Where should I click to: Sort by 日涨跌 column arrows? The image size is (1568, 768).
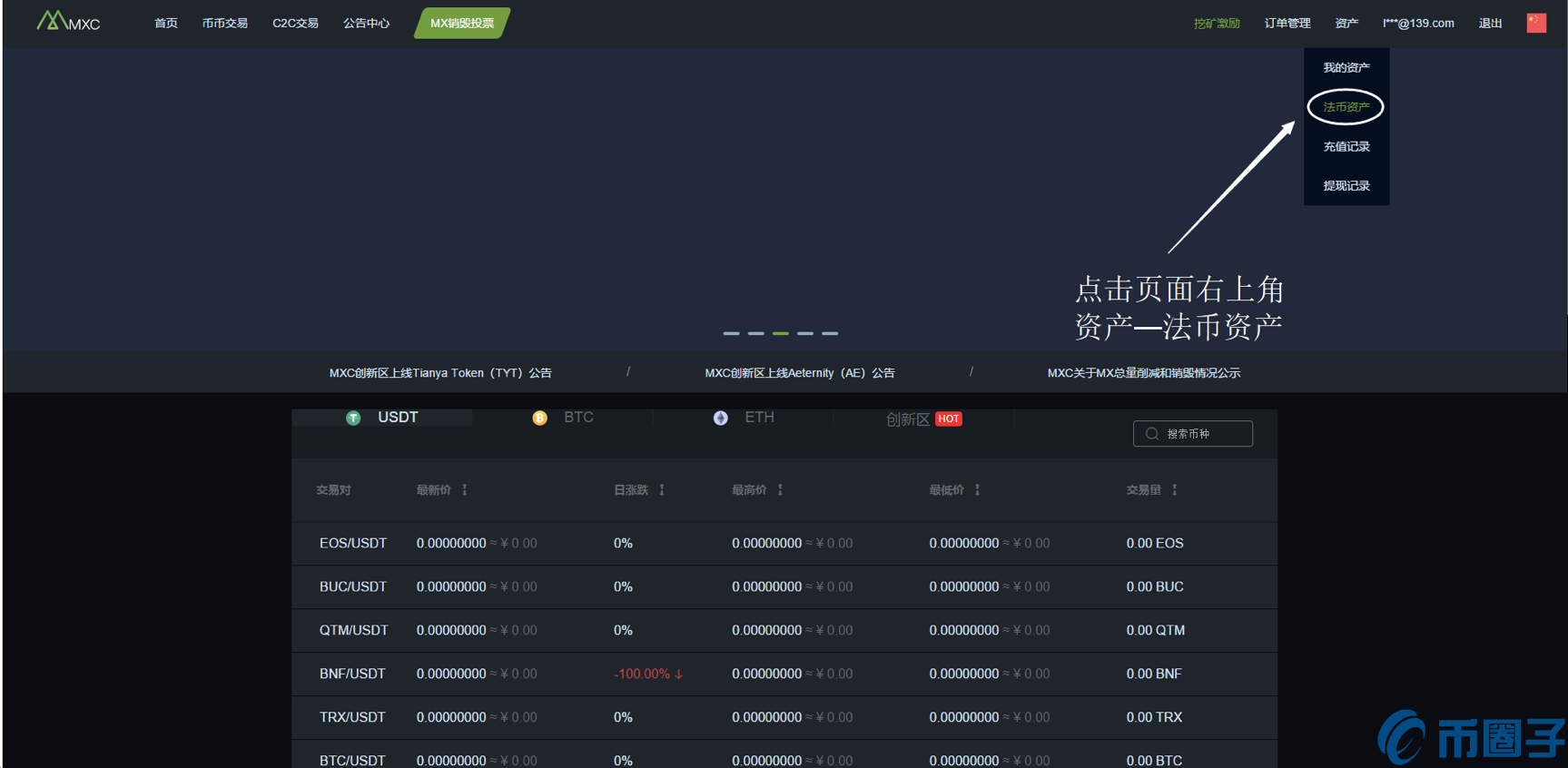662,490
